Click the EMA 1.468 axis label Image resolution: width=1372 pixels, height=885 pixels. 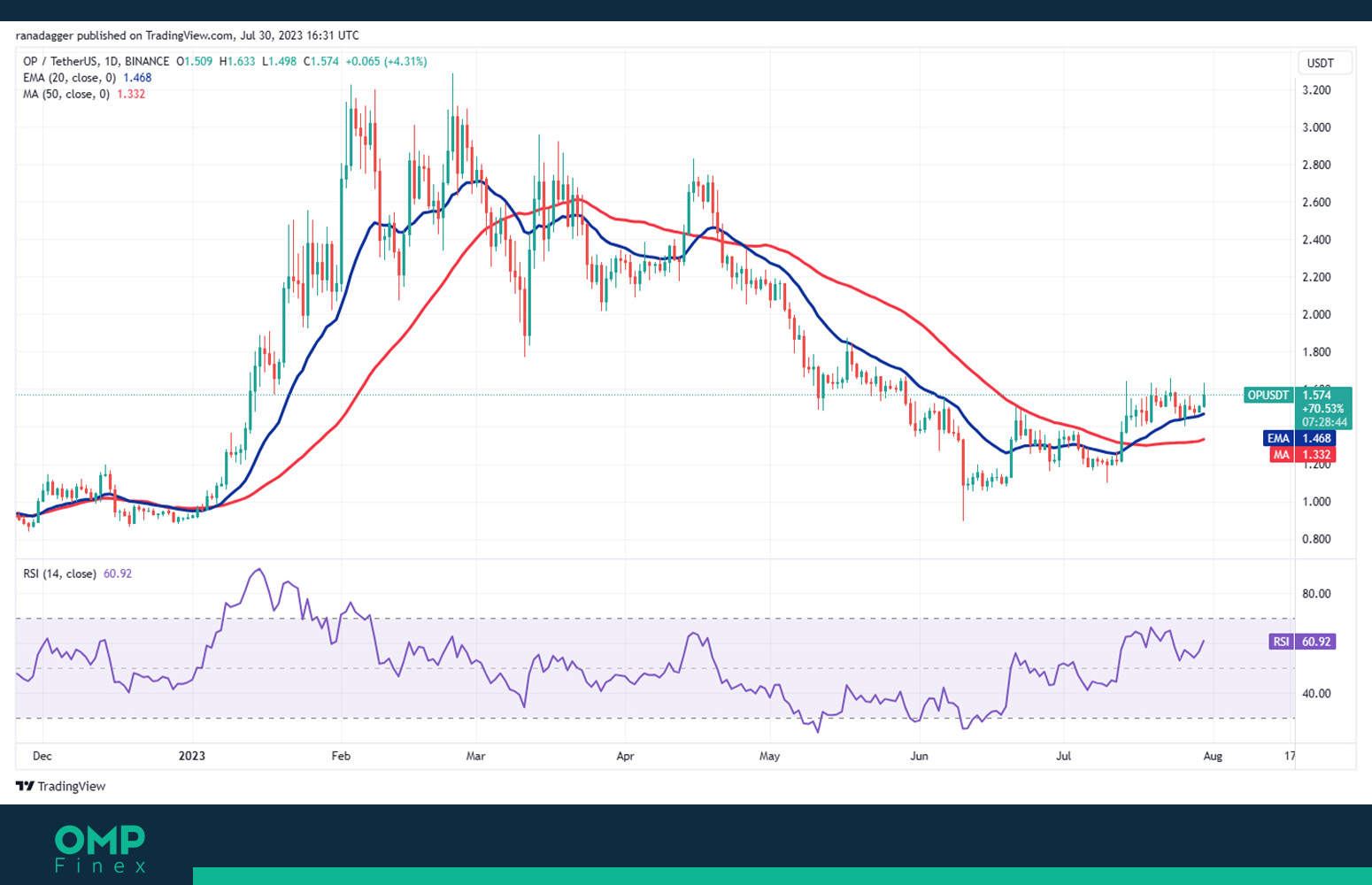point(1299,438)
